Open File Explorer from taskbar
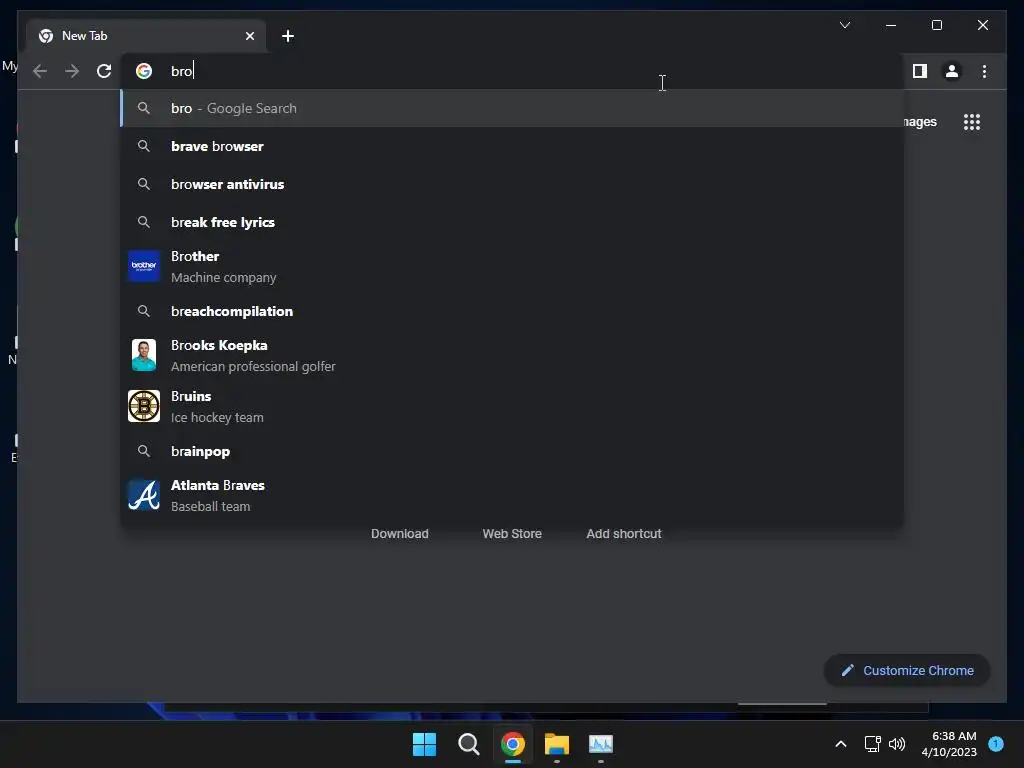The image size is (1024, 768). click(557, 744)
